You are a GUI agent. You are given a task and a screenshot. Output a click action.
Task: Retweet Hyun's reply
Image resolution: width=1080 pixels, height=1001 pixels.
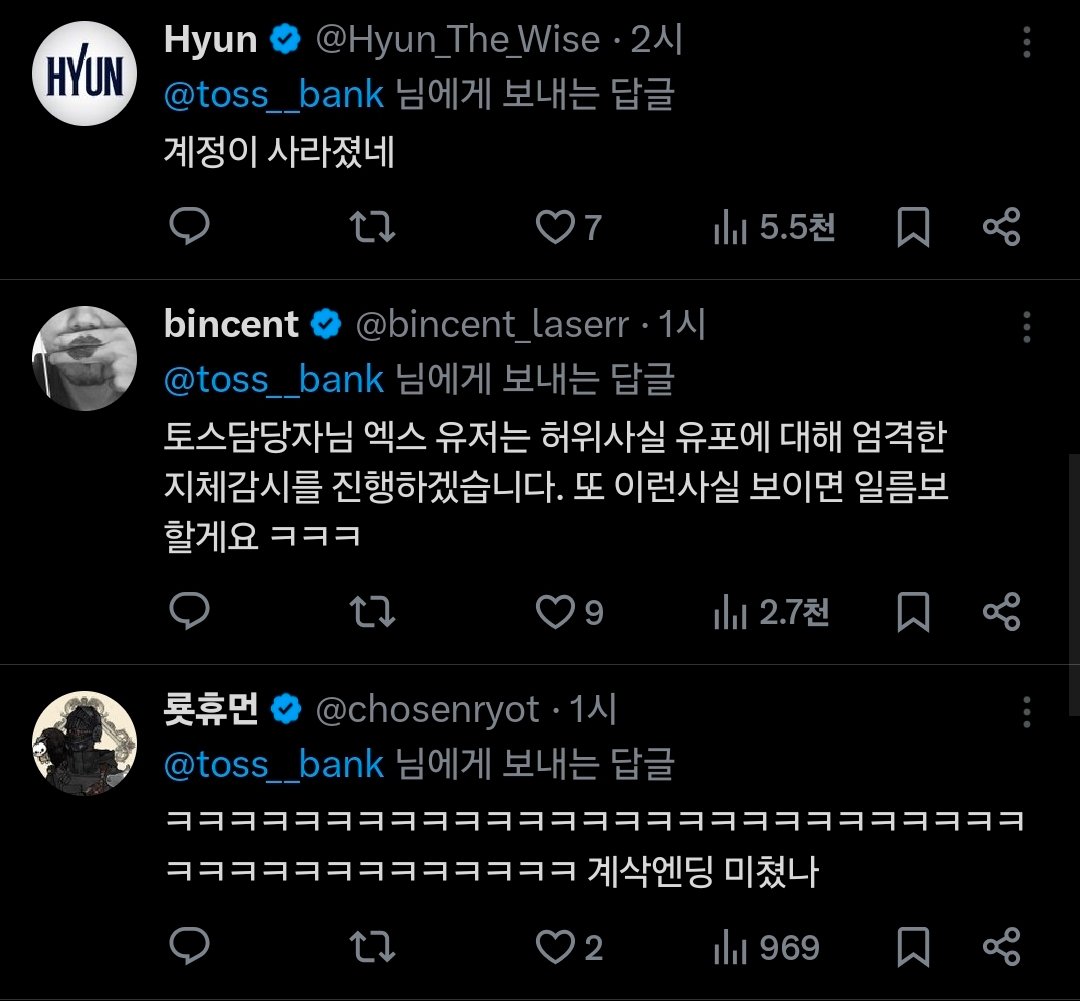[375, 227]
